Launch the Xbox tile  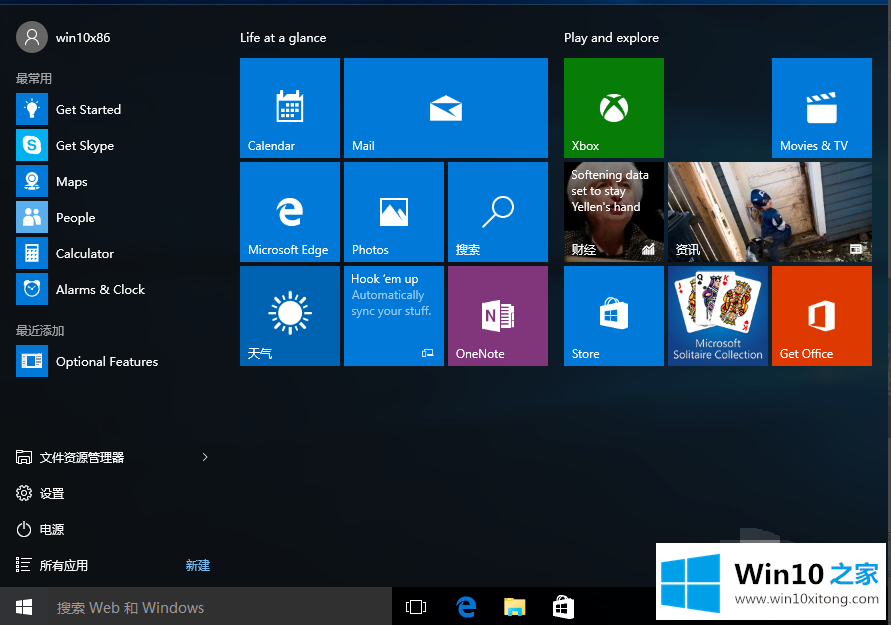coord(613,108)
